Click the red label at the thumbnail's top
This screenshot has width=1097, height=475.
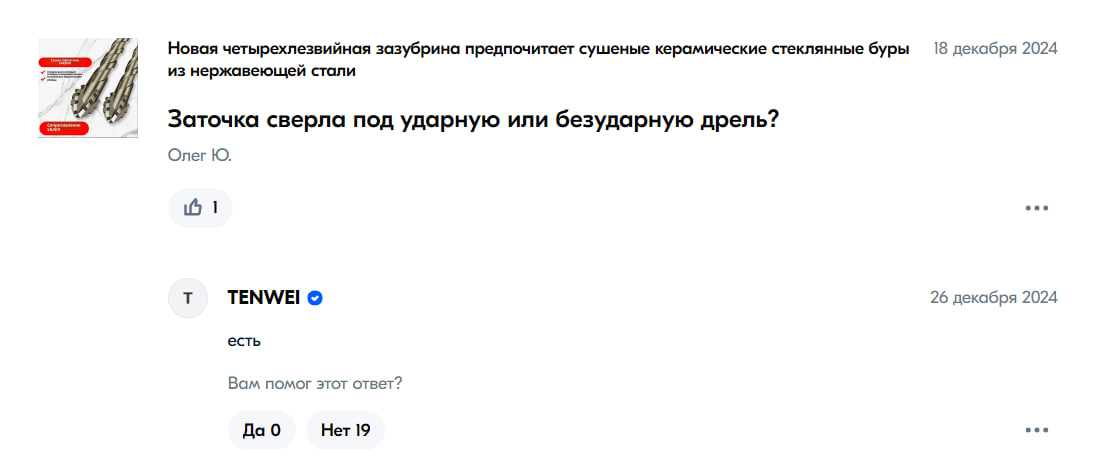(x=66, y=61)
